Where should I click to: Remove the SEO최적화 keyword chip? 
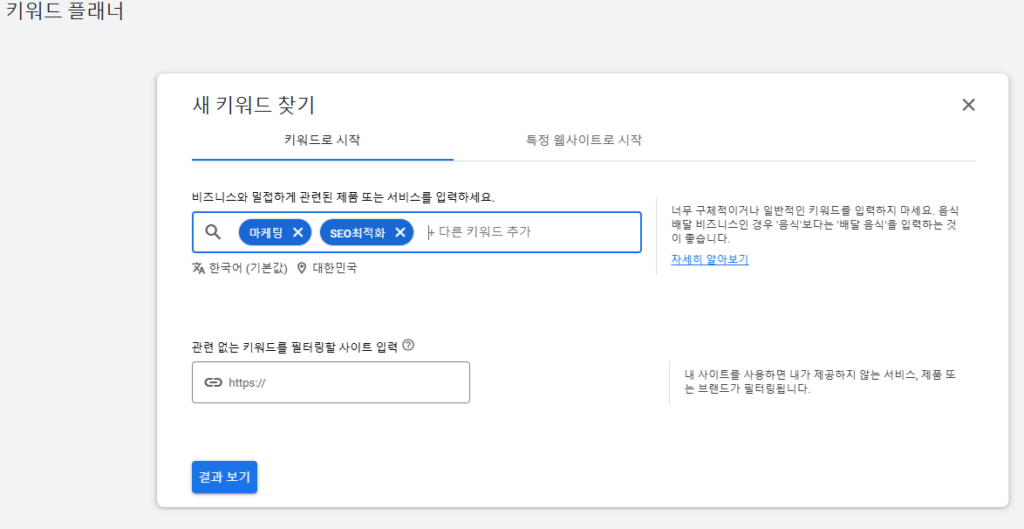400,232
